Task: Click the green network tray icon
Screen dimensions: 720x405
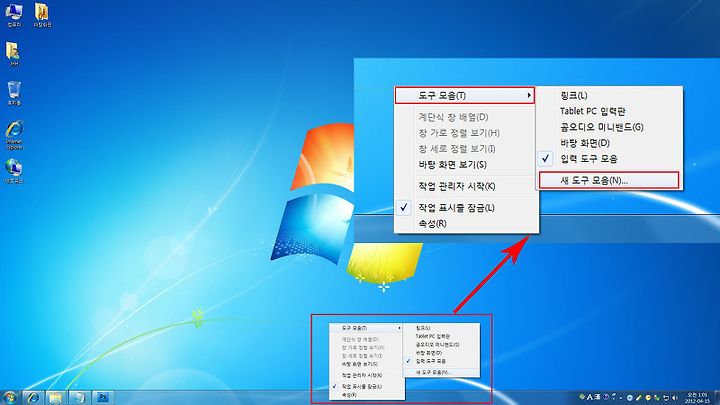Action: (657, 398)
